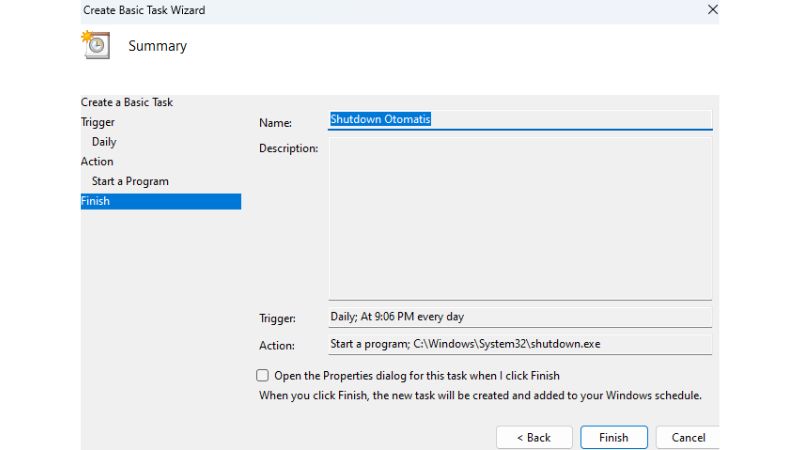Close the Create Basic Task Wizard window
Viewport: 800px width, 450px height.
(712, 9)
